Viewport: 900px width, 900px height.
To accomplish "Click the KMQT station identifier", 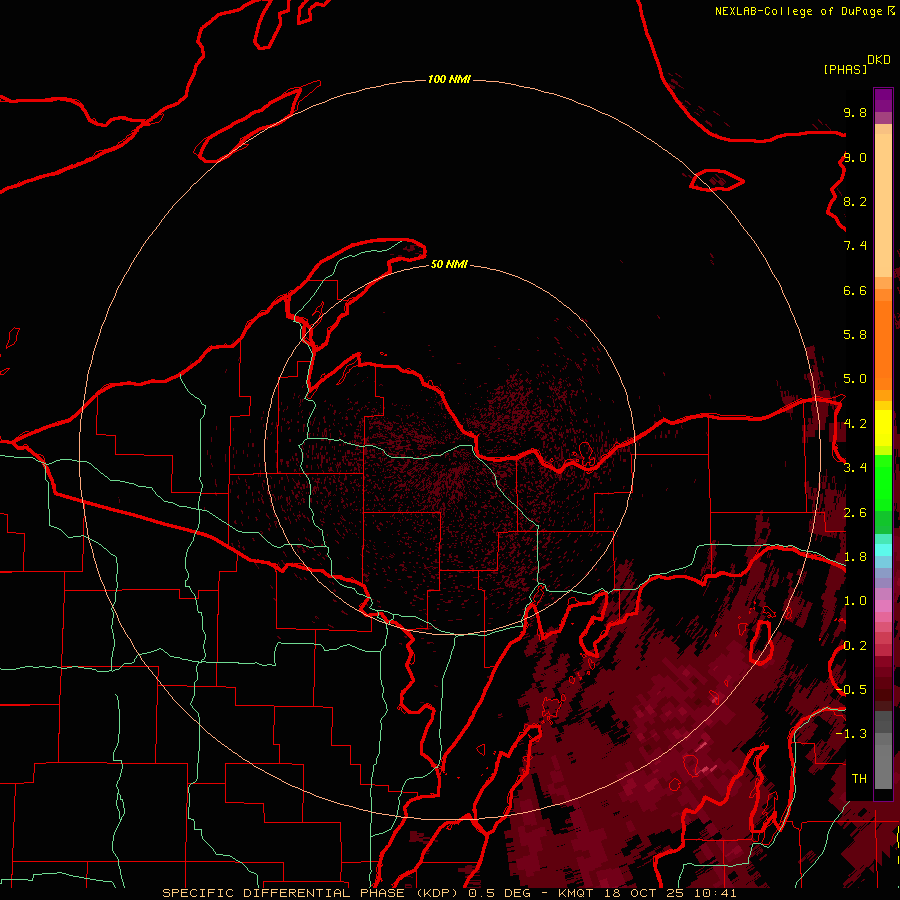I will pyautogui.click(x=576, y=893).
